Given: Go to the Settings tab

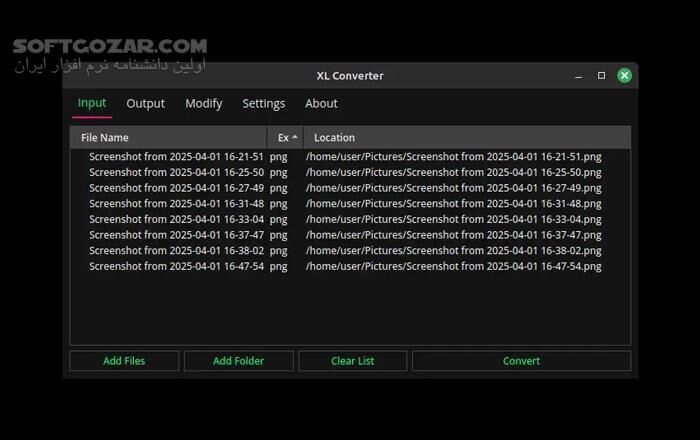Looking at the screenshot, I should click(x=263, y=103).
